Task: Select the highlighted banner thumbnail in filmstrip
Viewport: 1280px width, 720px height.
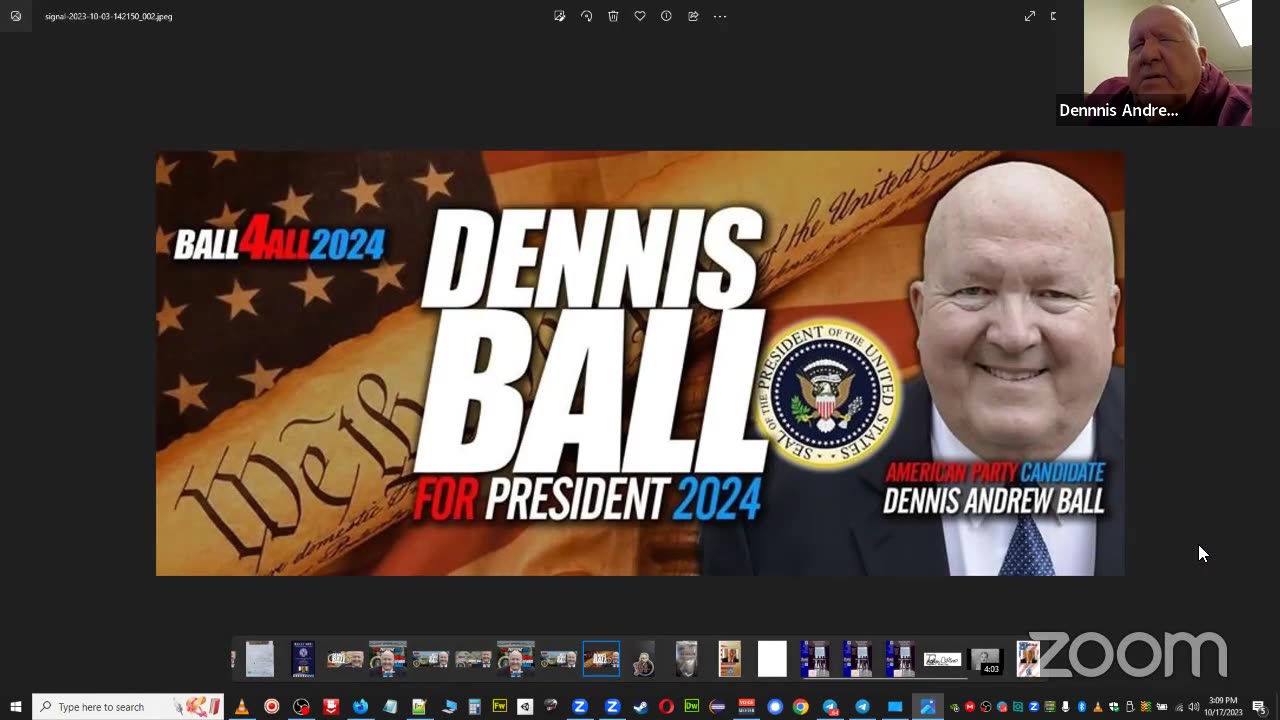Action: (x=601, y=659)
